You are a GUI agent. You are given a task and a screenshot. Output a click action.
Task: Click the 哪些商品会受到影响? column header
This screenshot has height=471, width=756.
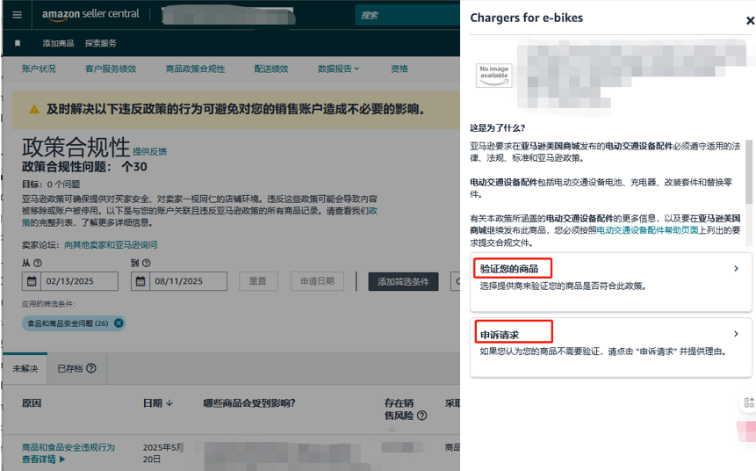click(249, 403)
